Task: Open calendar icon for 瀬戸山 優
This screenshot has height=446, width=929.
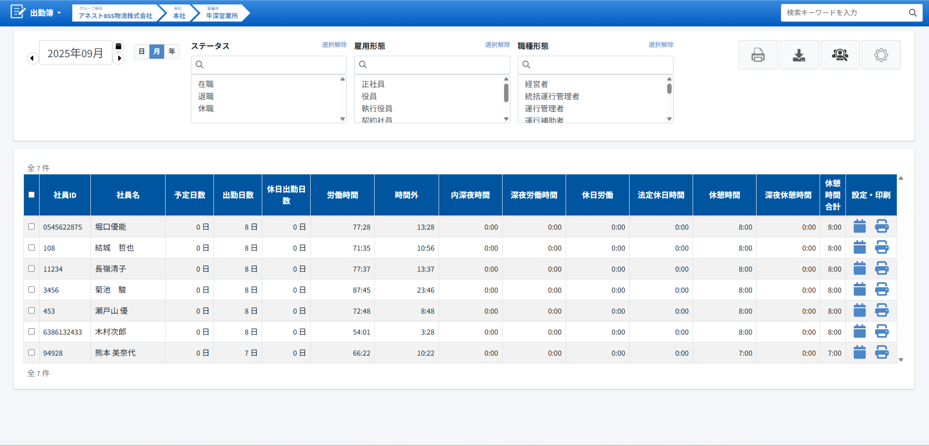Action: tap(860, 310)
